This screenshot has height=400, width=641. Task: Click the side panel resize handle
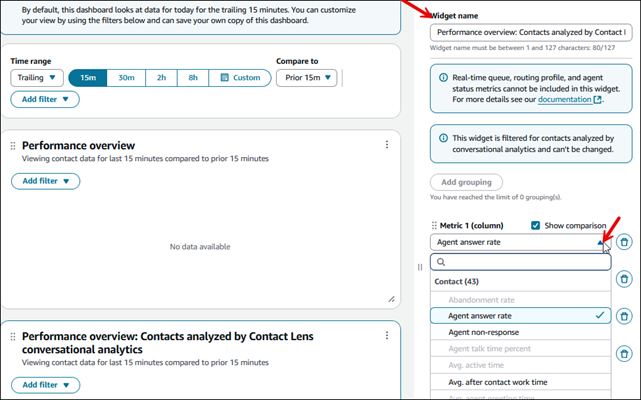click(420, 267)
